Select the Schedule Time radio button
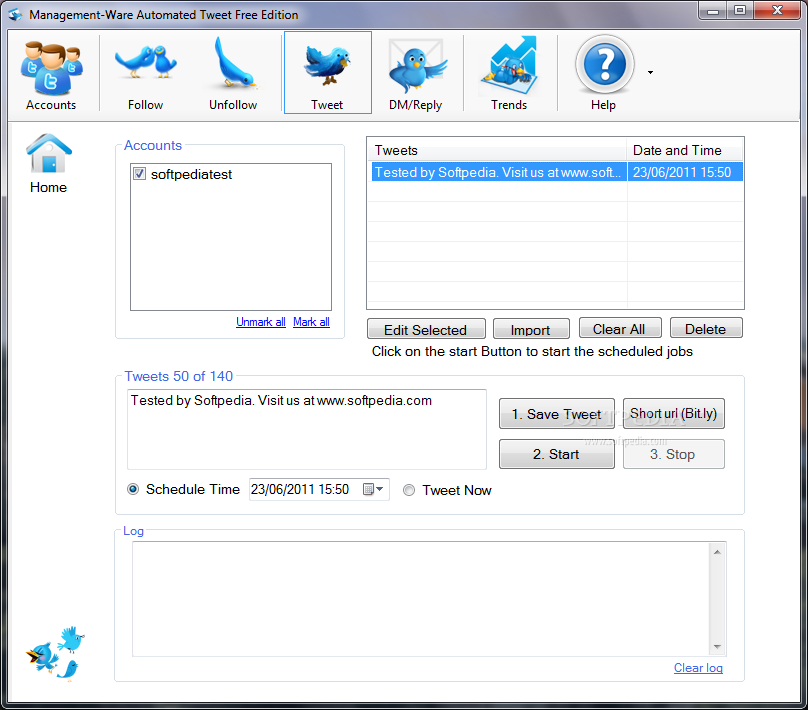The width and height of the screenshot is (808, 710). click(133, 489)
